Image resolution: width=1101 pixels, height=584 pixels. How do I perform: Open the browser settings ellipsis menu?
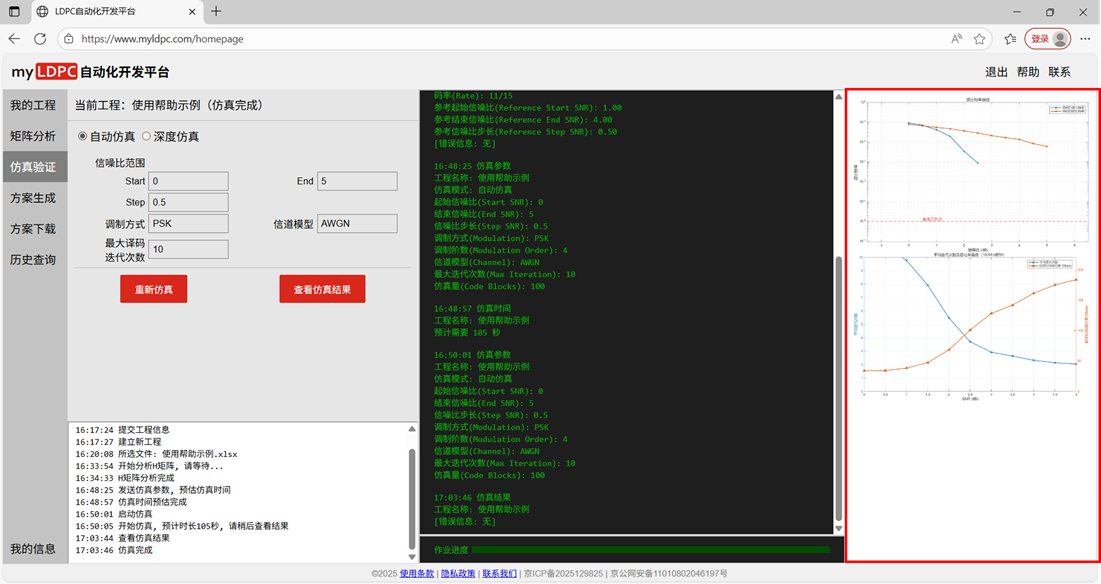point(1085,39)
